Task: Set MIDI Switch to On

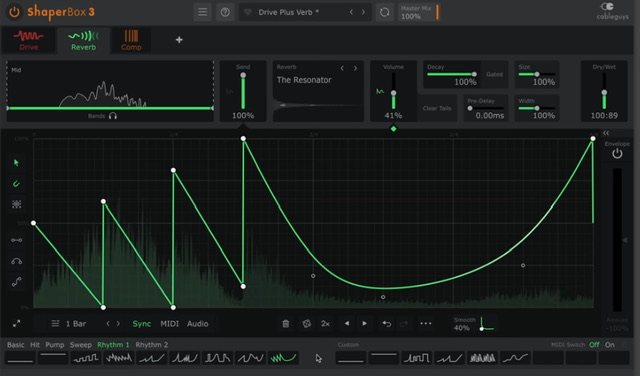Action: point(610,345)
